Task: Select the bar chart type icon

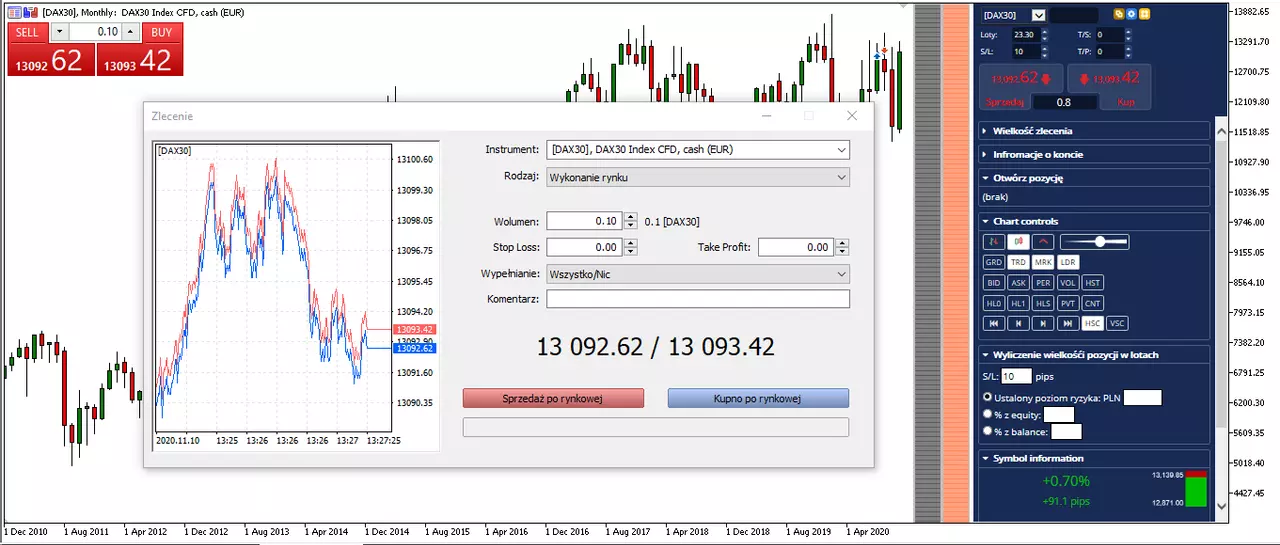Action: (994, 242)
